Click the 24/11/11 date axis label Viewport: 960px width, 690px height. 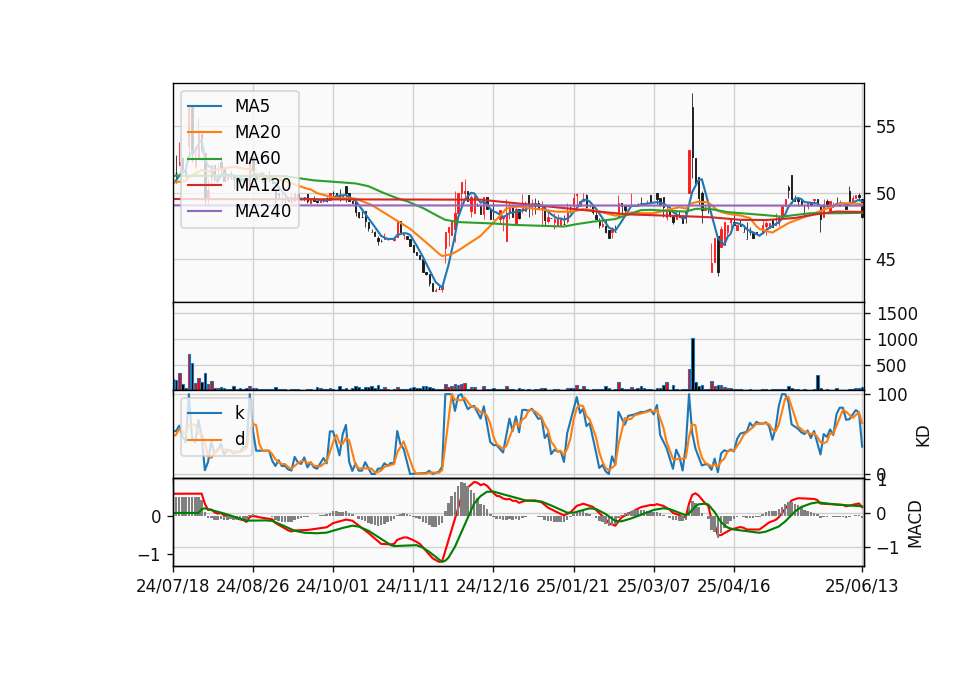click(x=413, y=586)
